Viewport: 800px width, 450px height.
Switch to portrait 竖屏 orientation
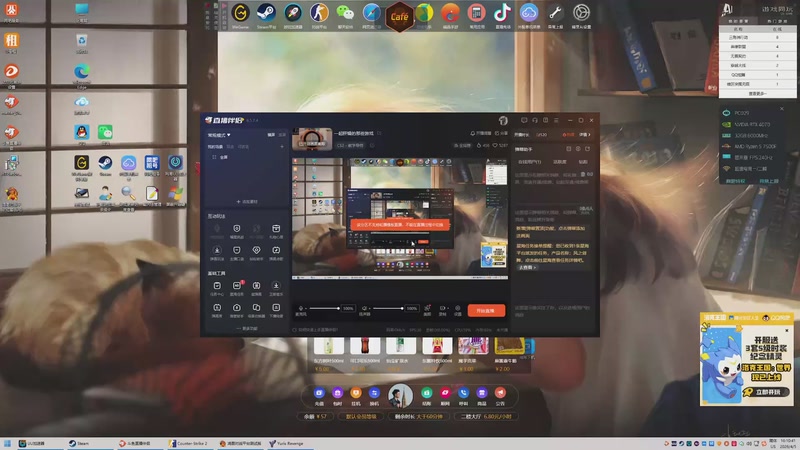click(282, 135)
